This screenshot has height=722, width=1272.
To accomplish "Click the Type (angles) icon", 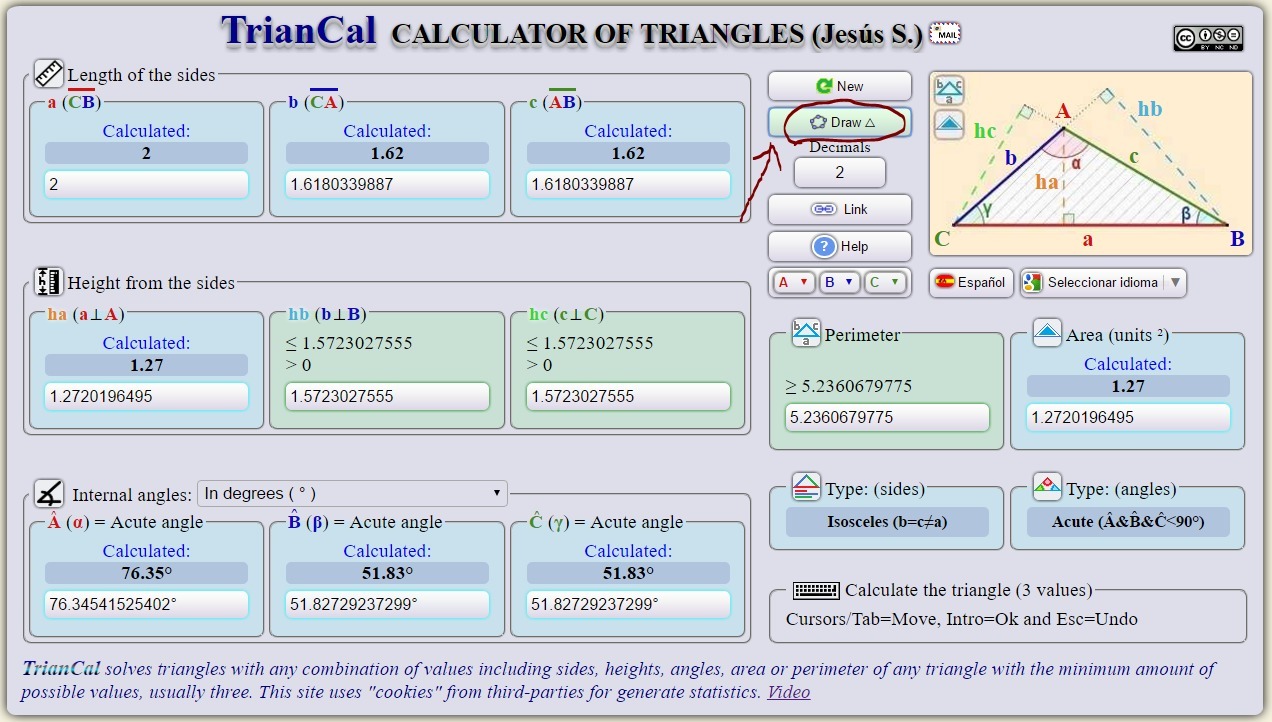I will pyautogui.click(x=1047, y=487).
